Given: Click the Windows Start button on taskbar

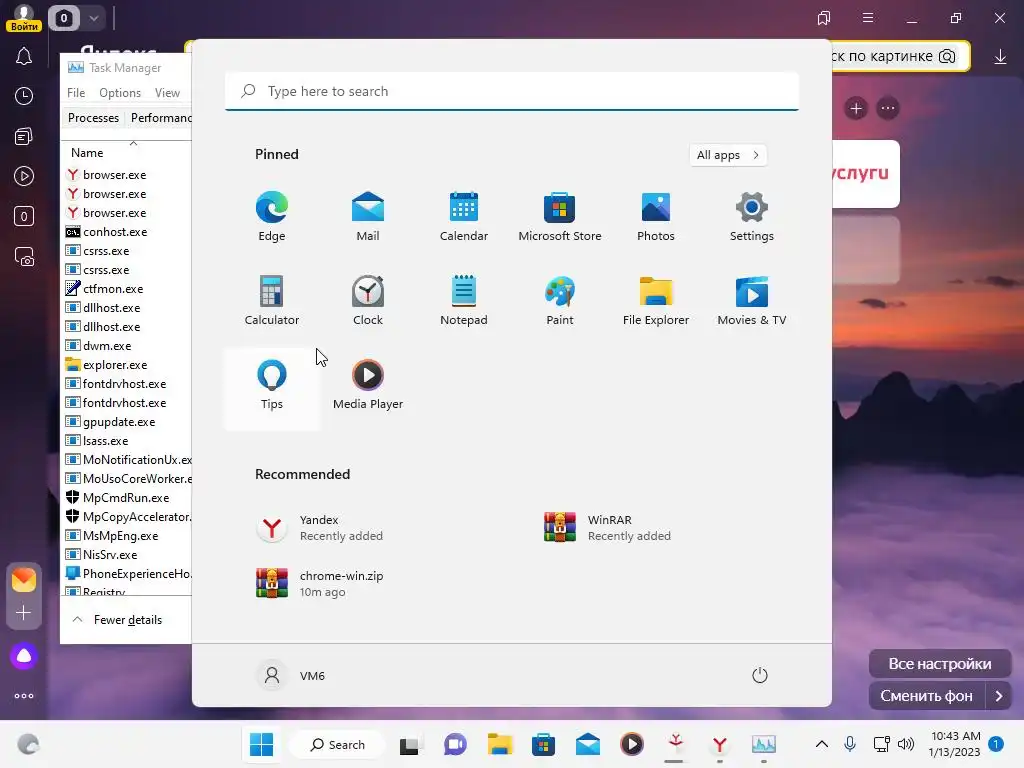Looking at the screenshot, I should pos(262,744).
